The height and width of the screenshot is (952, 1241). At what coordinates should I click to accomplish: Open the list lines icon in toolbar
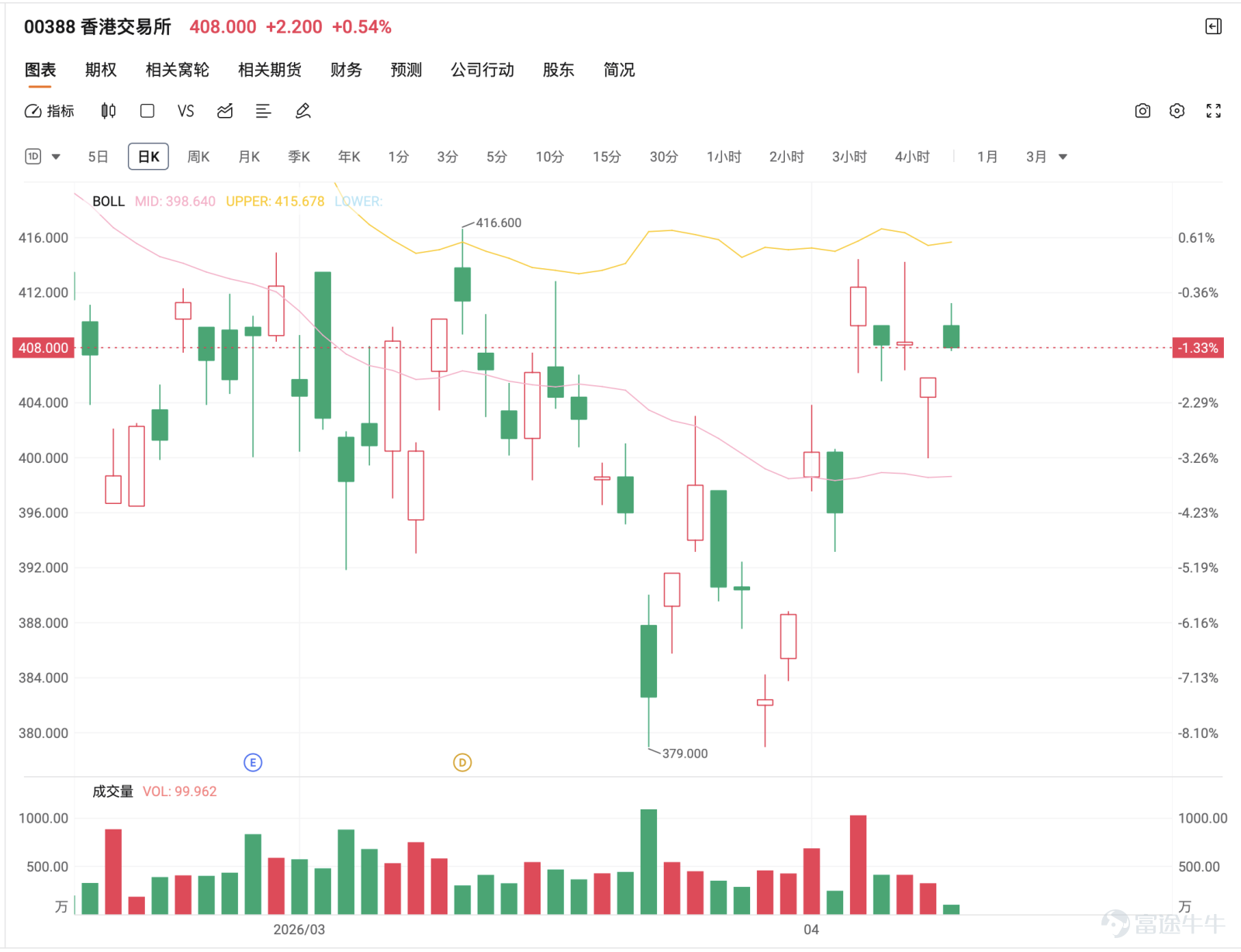pos(264,111)
